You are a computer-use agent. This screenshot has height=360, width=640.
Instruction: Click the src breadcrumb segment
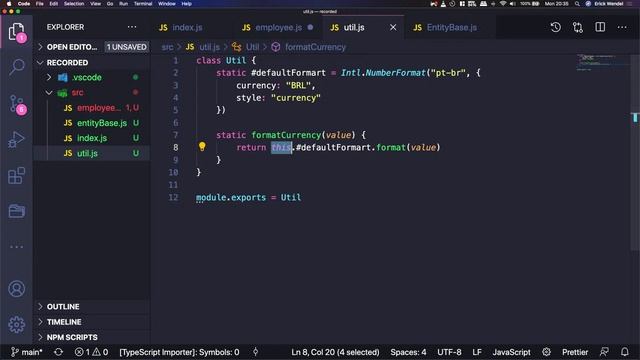pos(167,47)
